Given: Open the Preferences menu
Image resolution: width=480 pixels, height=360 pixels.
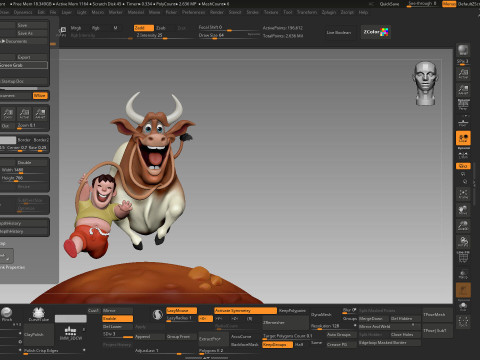Looking at the screenshot, I should (193, 12).
